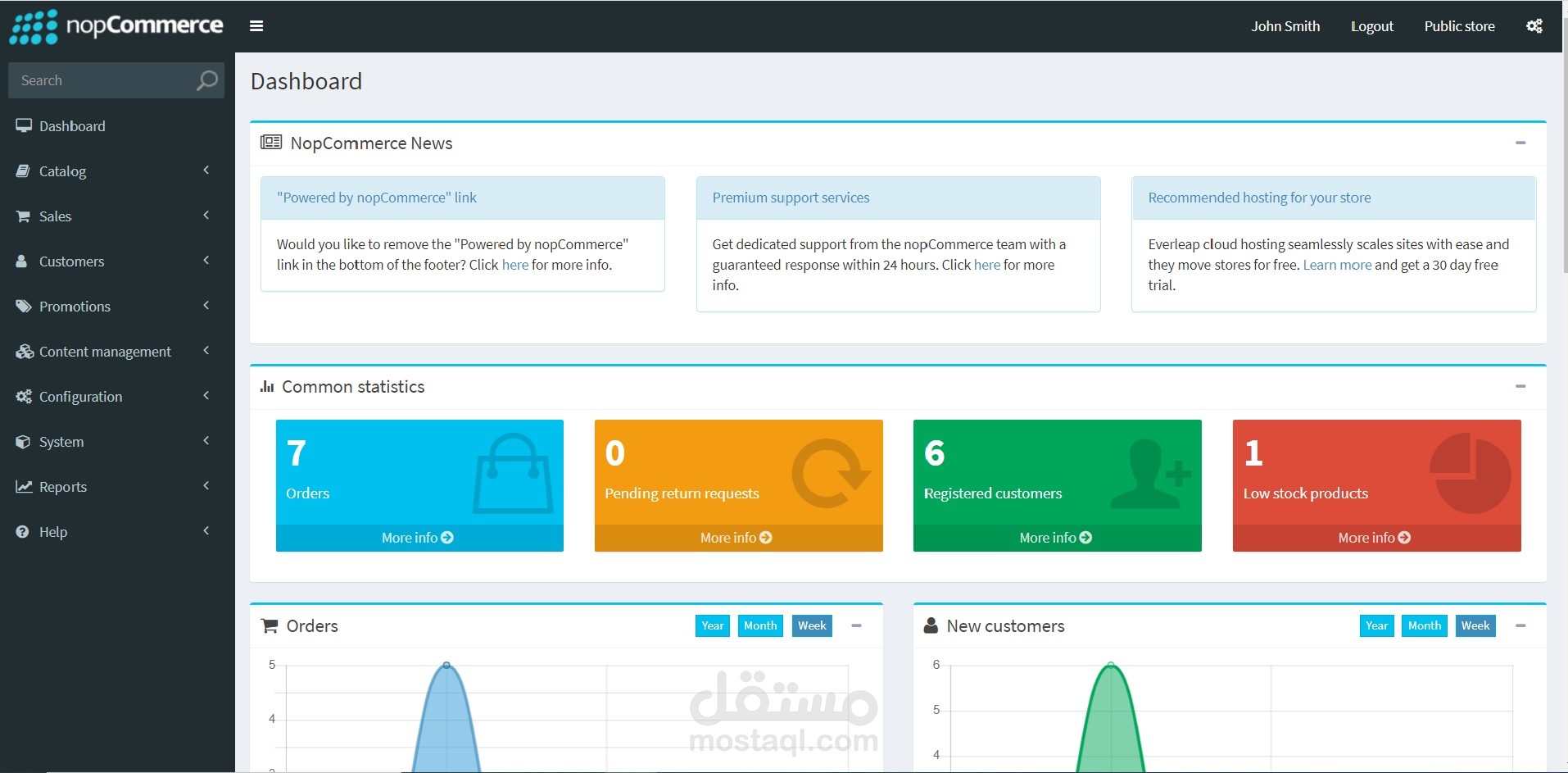Click the System cube icon
This screenshot has height=773, width=1568.
[x=23, y=442]
